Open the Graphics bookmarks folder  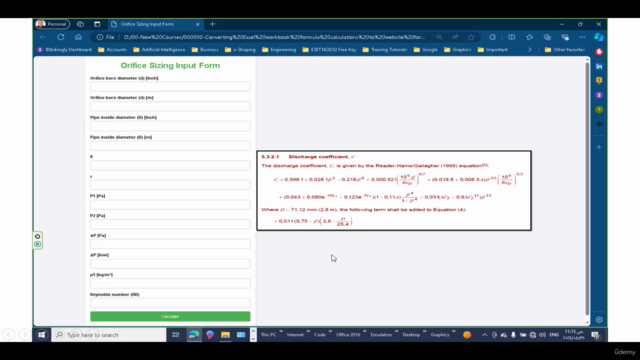[458, 50]
